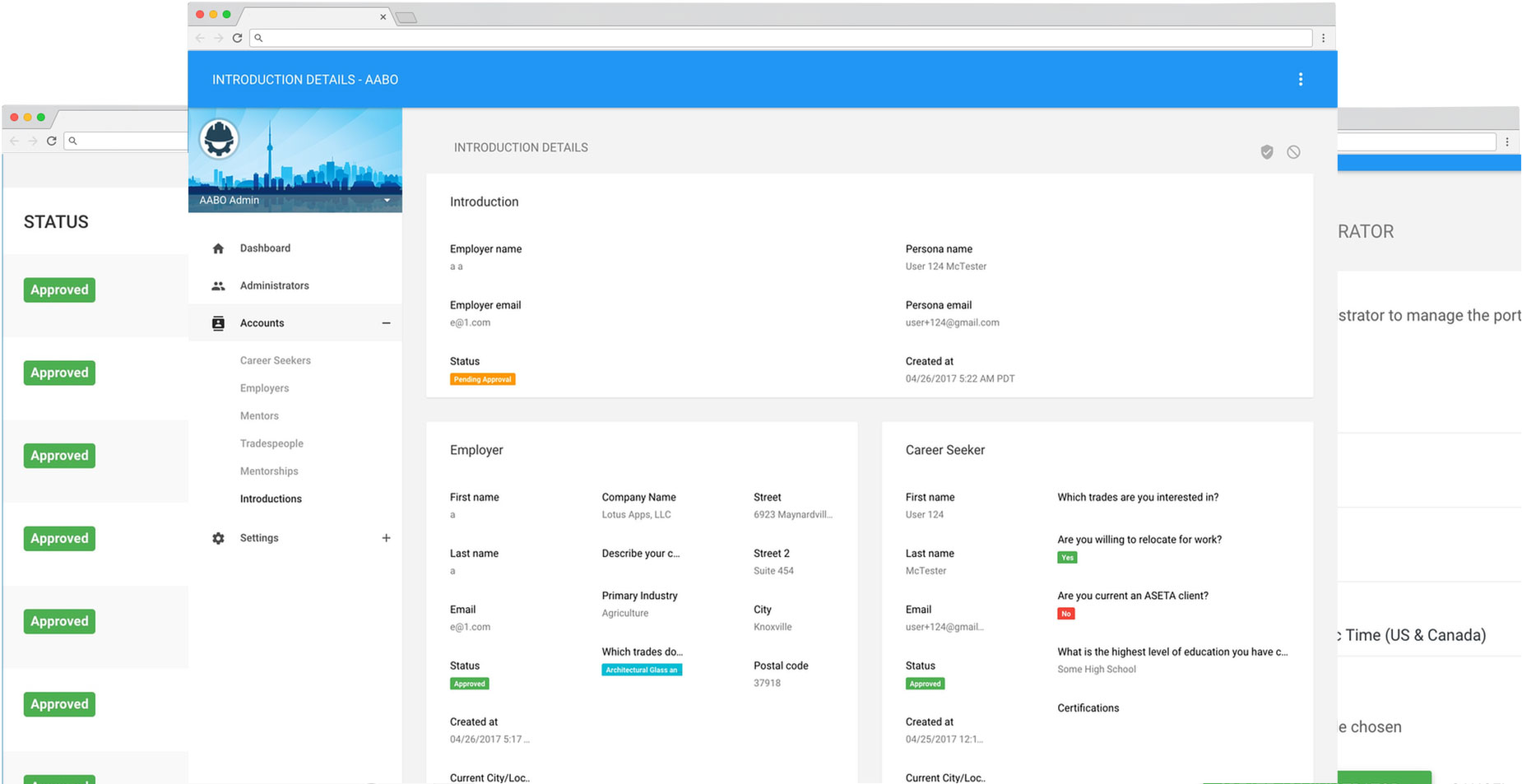1522x784 pixels.
Task: Click the front browser address bar
Action: 782,38
